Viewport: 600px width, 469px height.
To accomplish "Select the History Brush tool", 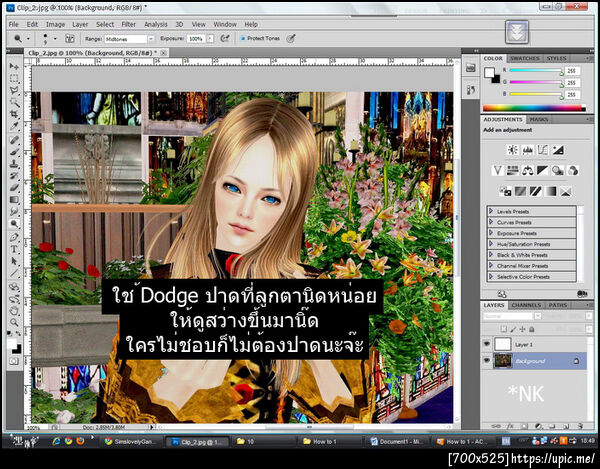I will [14, 176].
